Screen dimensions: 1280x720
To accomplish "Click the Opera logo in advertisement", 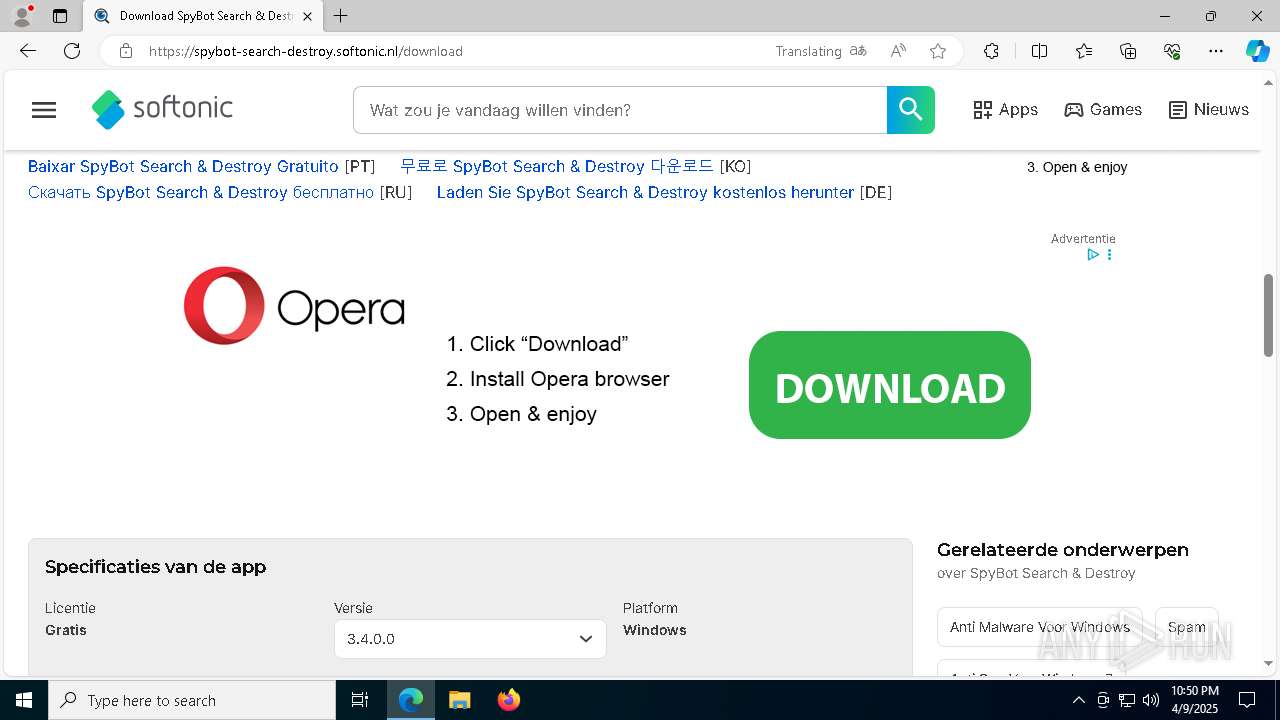I will (x=294, y=306).
